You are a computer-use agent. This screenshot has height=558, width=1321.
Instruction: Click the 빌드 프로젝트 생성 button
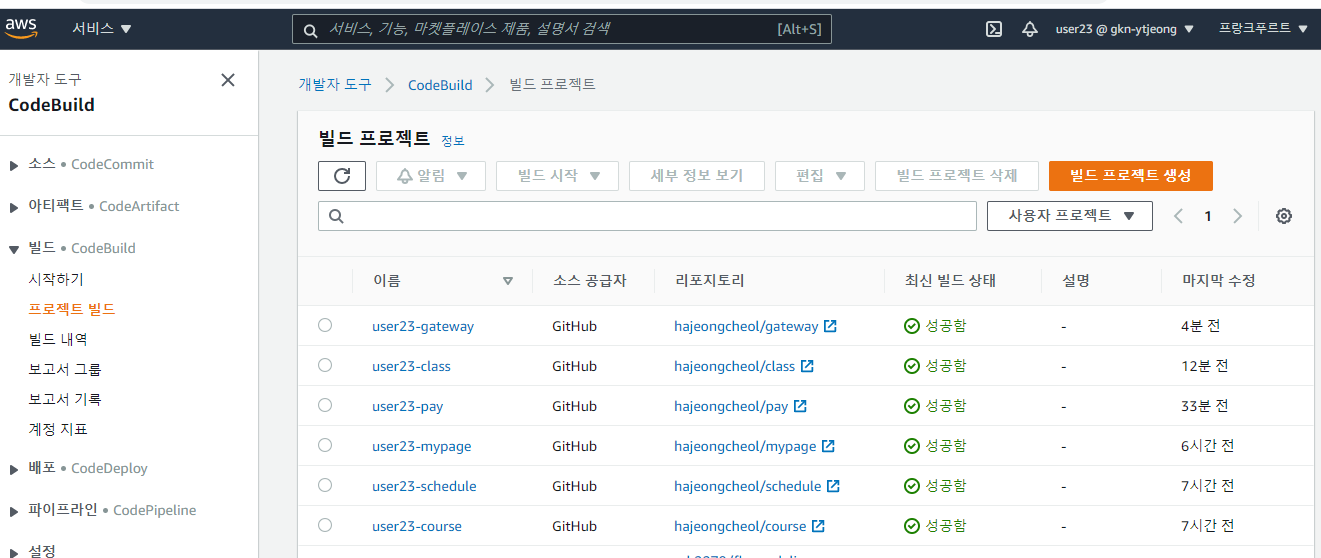tap(1131, 176)
